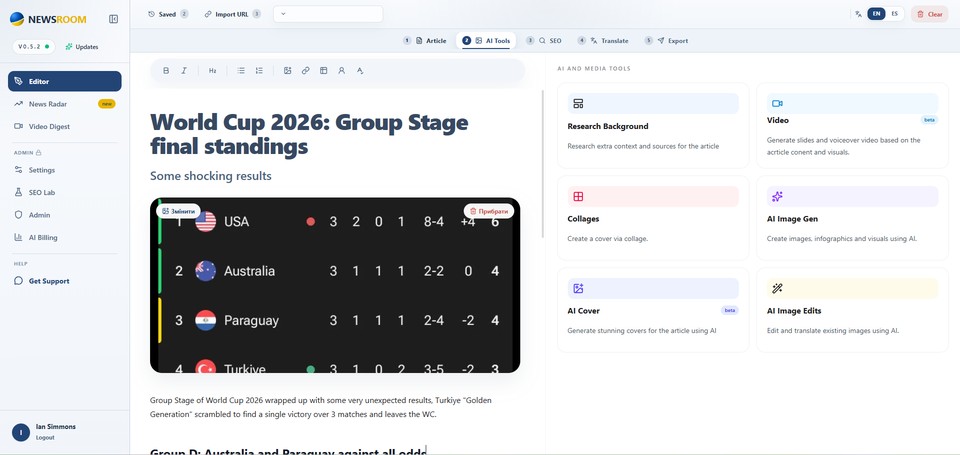The height and width of the screenshot is (455, 960).
Task: Click the beta badge on AI Cover card
Action: (730, 310)
